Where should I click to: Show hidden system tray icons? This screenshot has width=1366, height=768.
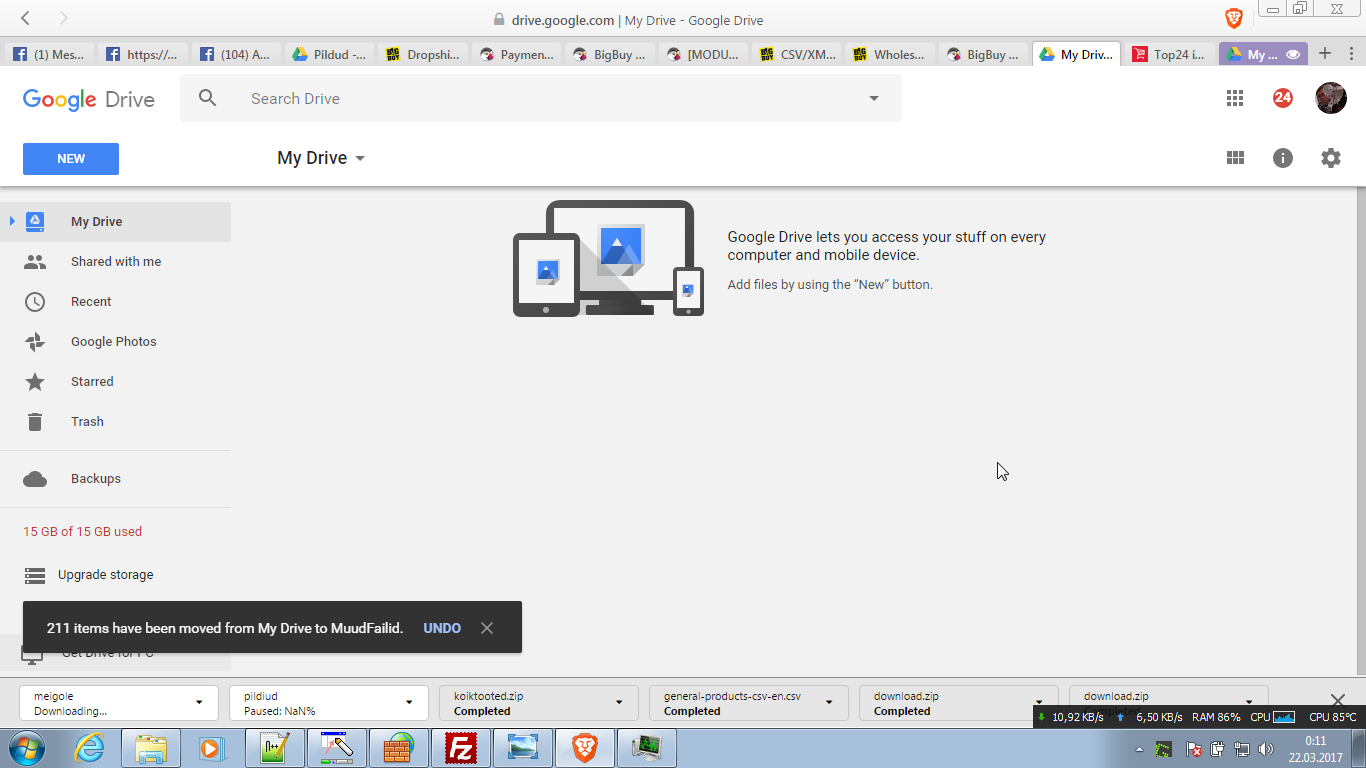pyautogui.click(x=1139, y=749)
